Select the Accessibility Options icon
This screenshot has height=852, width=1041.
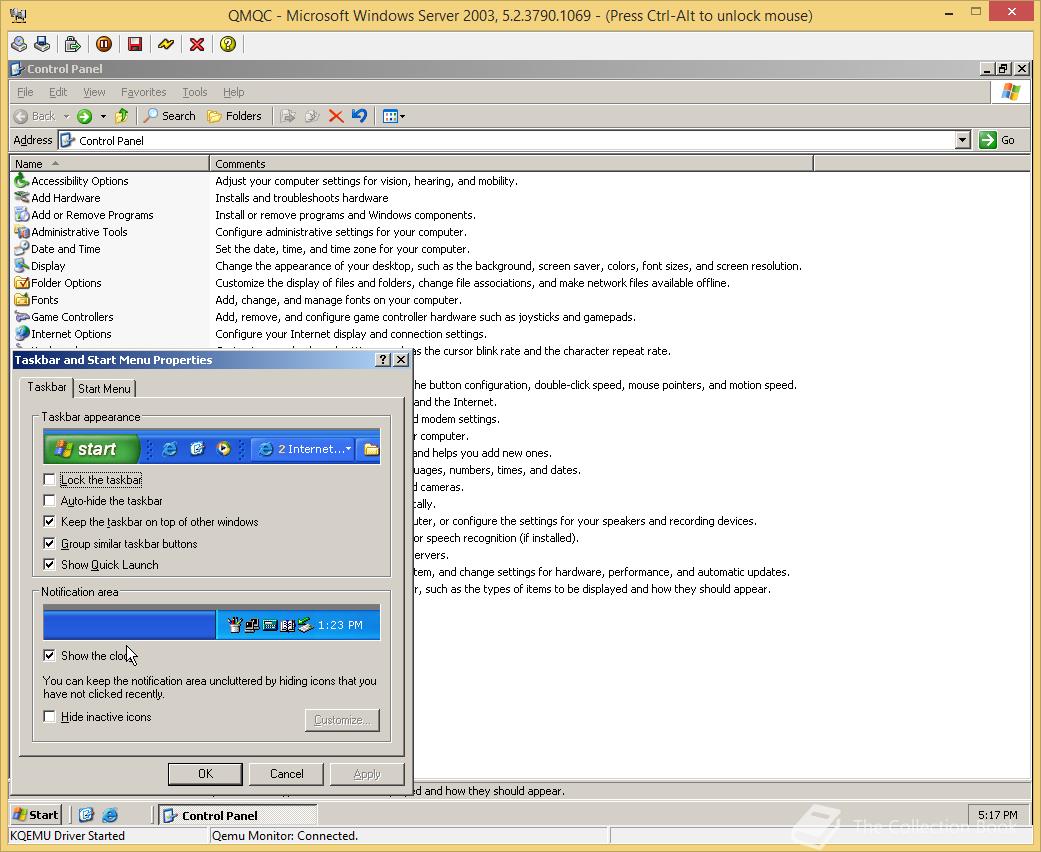click(x=22, y=180)
